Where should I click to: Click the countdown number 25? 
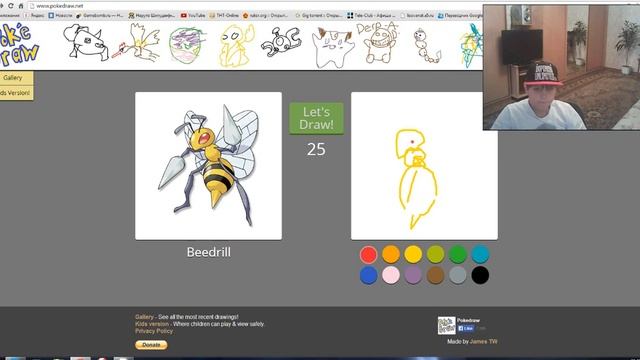[x=316, y=149]
